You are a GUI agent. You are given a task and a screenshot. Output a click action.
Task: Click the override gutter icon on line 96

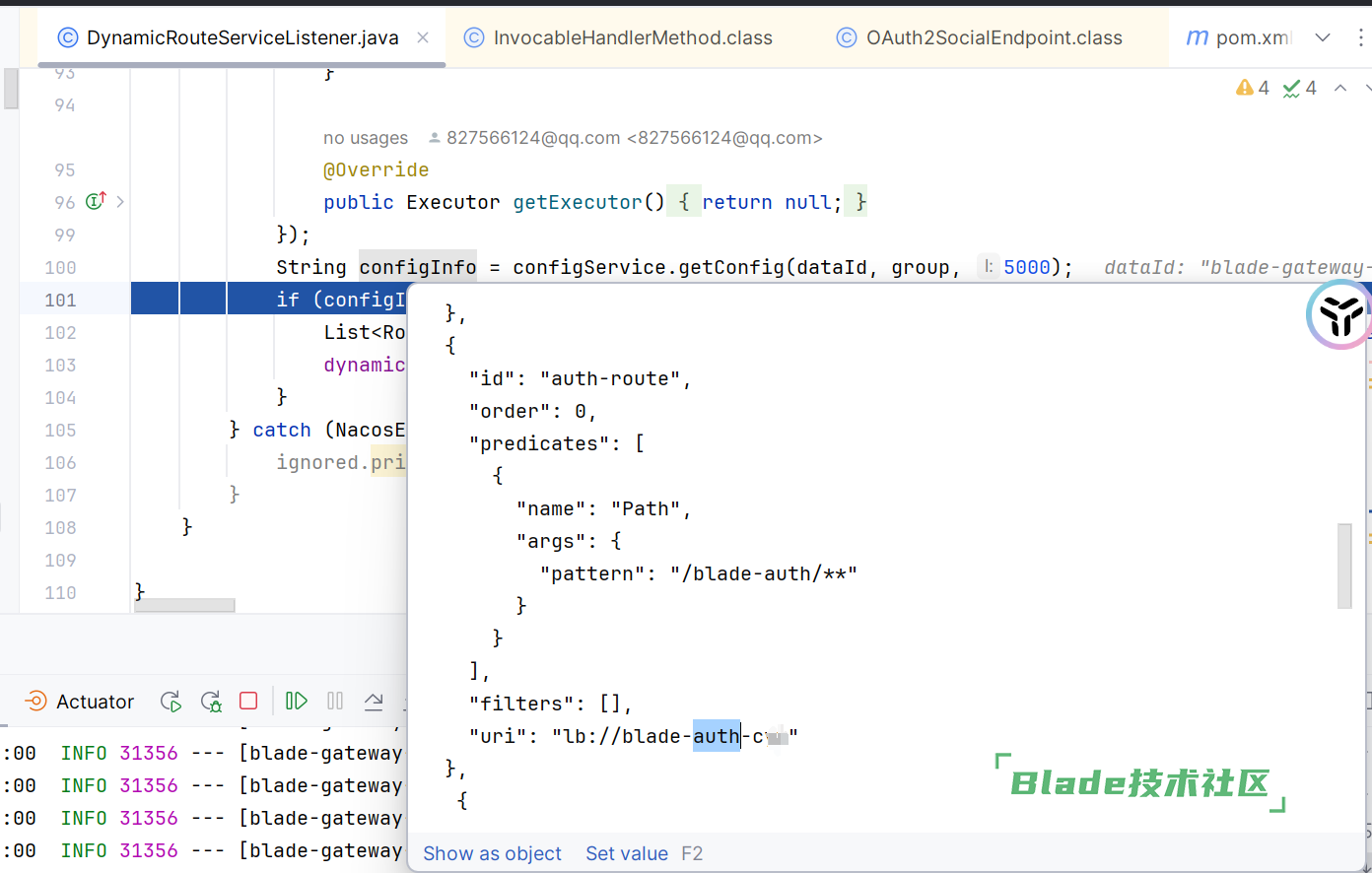[x=96, y=201]
